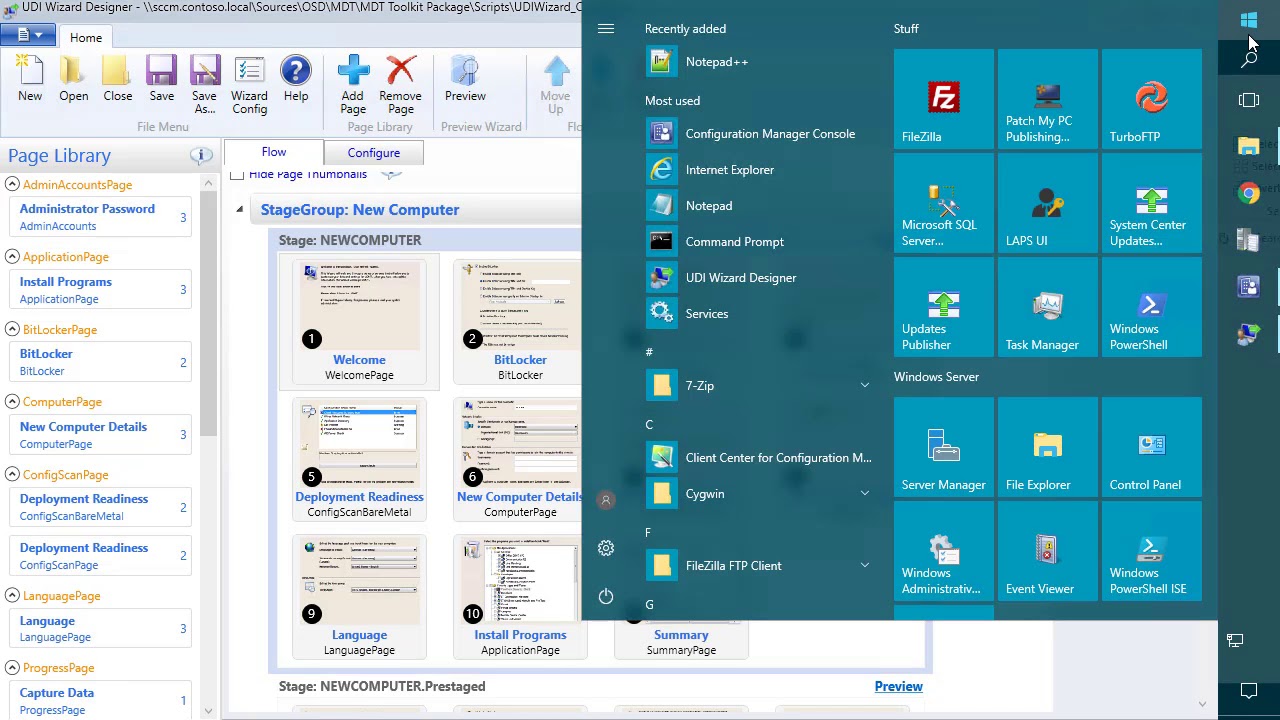
Task: Click the Open folder ribbon icon
Action: click(x=73, y=80)
